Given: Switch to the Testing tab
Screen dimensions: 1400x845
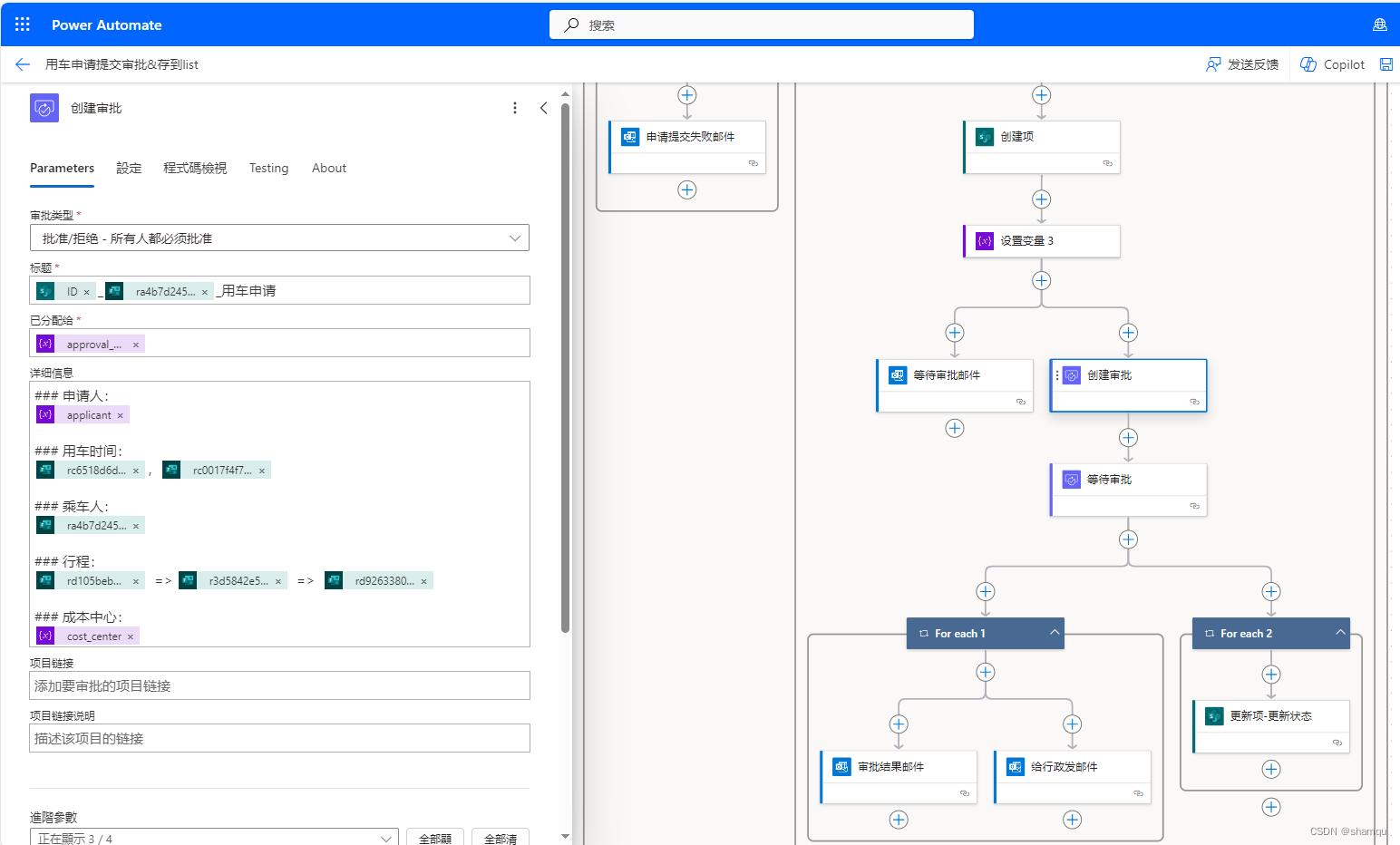Looking at the screenshot, I should click(x=268, y=168).
